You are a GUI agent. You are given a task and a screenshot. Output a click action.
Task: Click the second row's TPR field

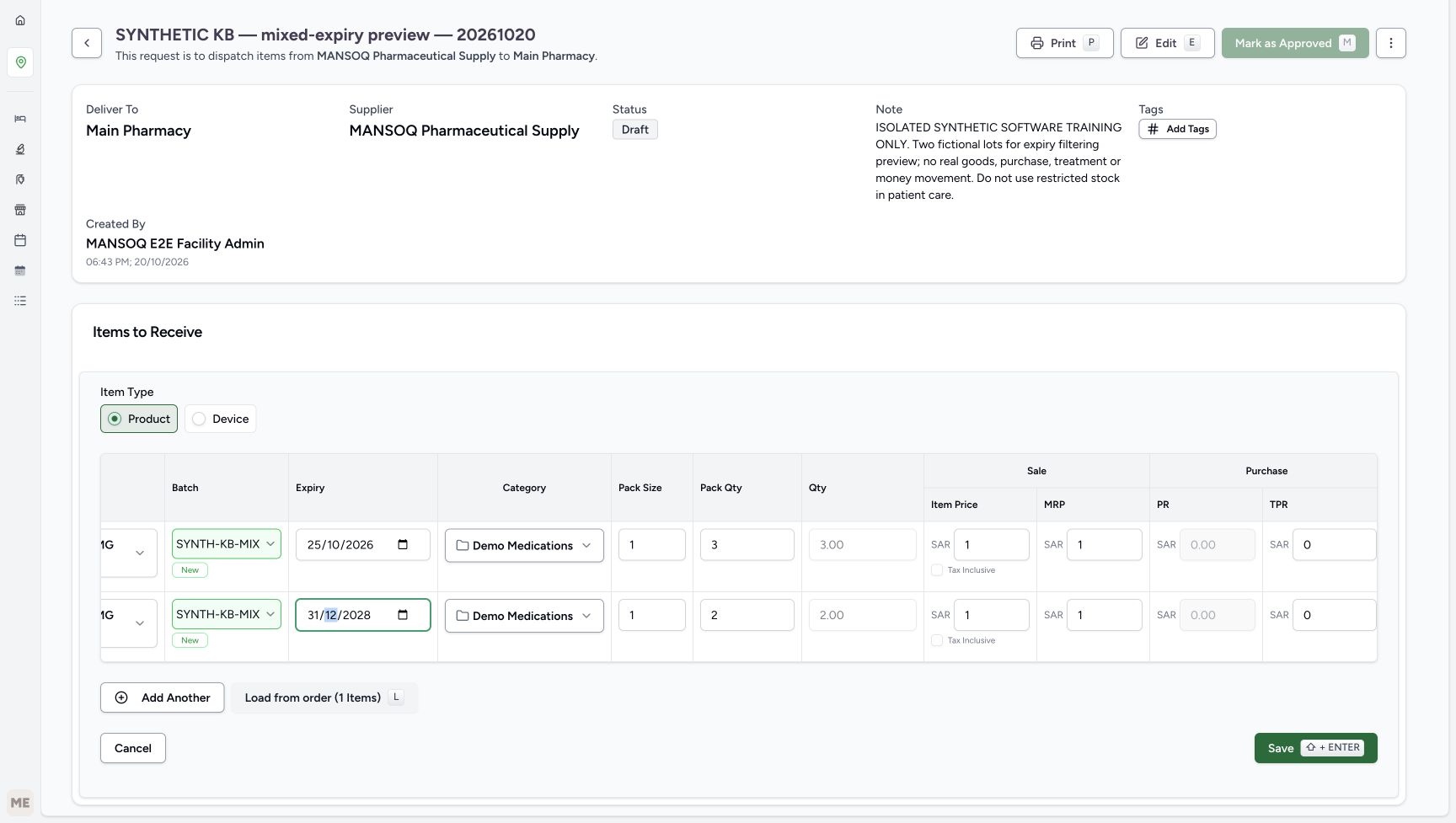pos(1334,615)
